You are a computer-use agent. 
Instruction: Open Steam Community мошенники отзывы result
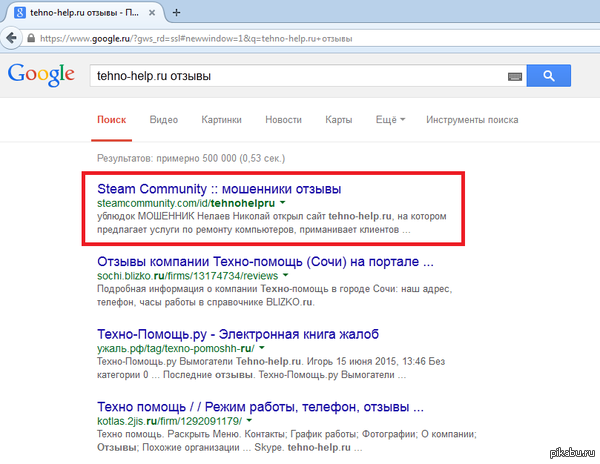click(x=219, y=188)
